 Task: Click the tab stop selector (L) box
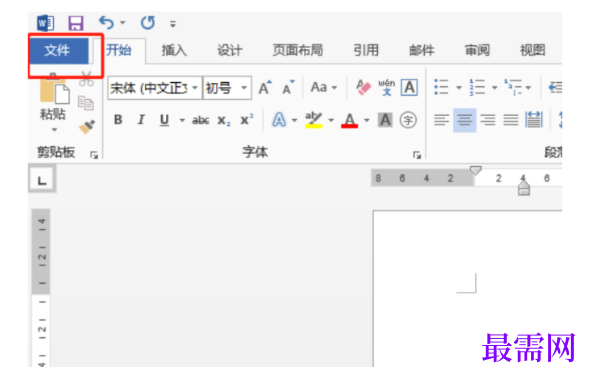coord(42,179)
